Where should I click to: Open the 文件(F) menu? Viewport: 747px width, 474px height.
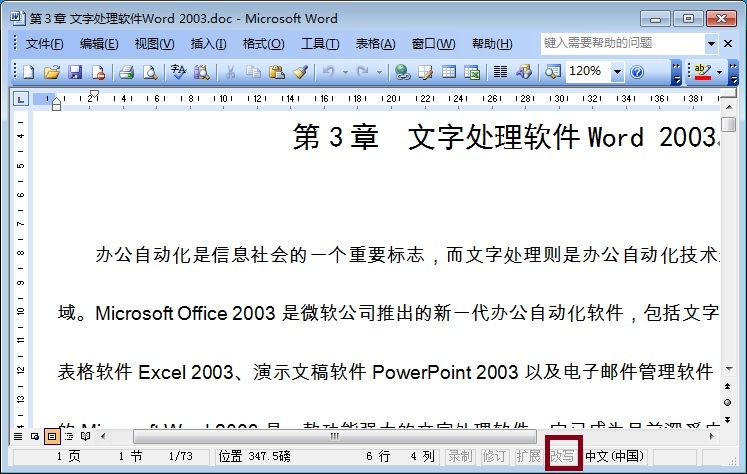[44, 44]
